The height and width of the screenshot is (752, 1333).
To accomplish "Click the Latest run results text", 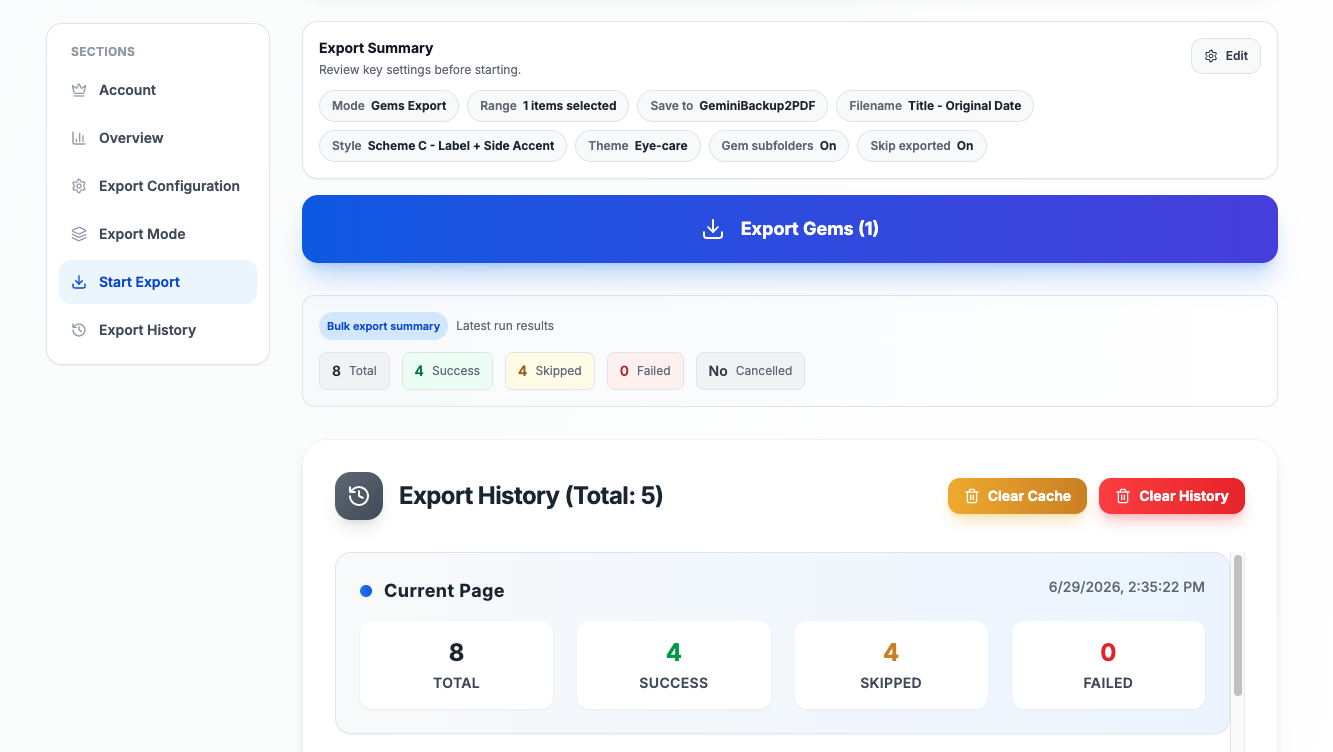I will tap(505, 326).
